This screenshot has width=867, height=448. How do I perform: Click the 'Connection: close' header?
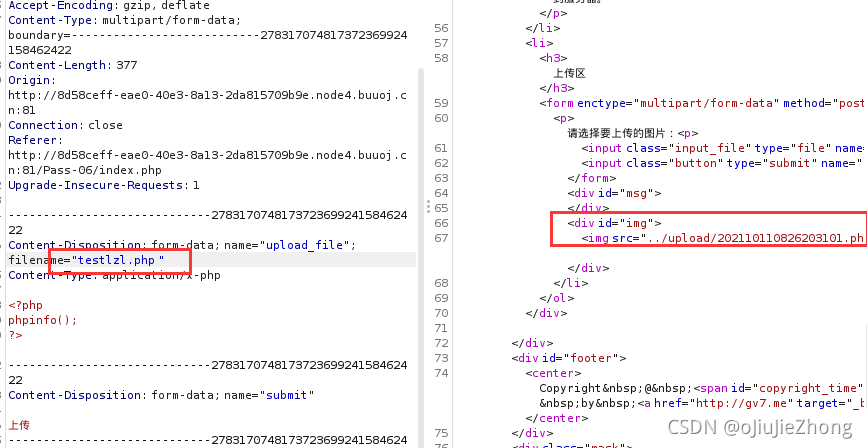65,125
